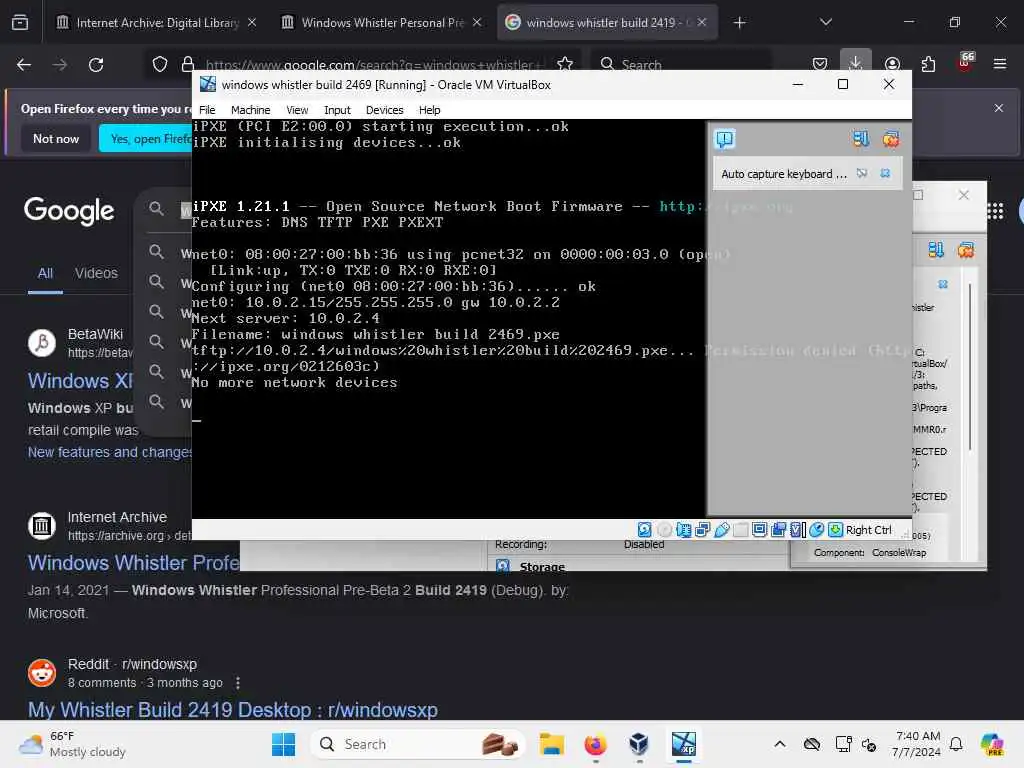Open the Google apps grid

(x=995, y=211)
